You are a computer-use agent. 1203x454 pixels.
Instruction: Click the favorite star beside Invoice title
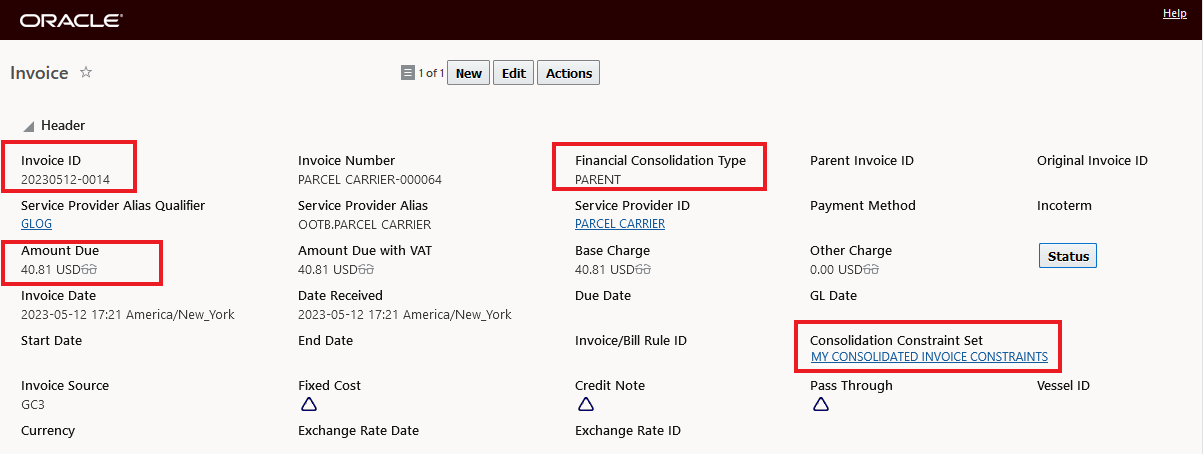tap(86, 72)
